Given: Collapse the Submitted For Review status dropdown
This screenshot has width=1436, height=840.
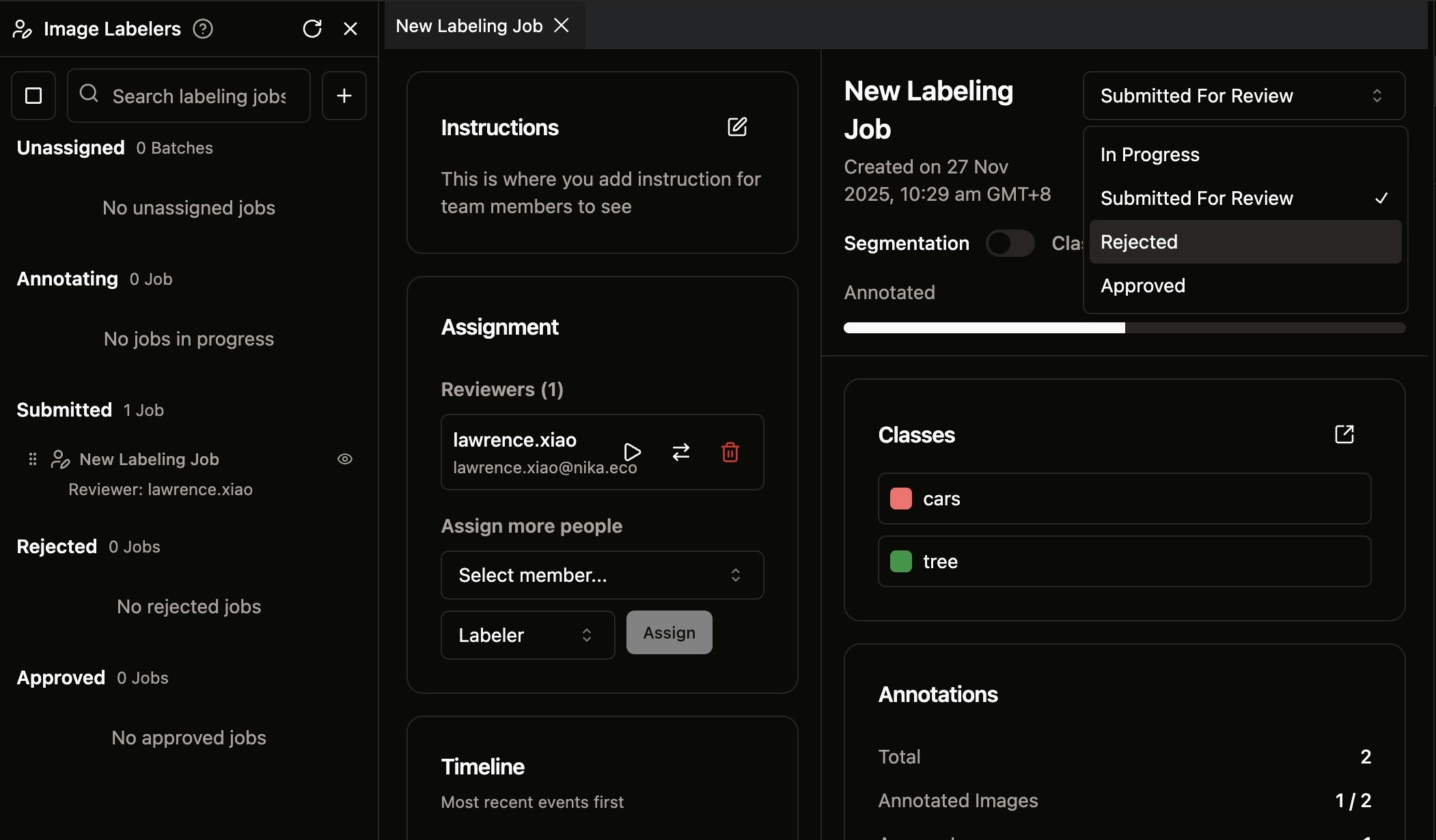Looking at the screenshot, I should 1243,96.
